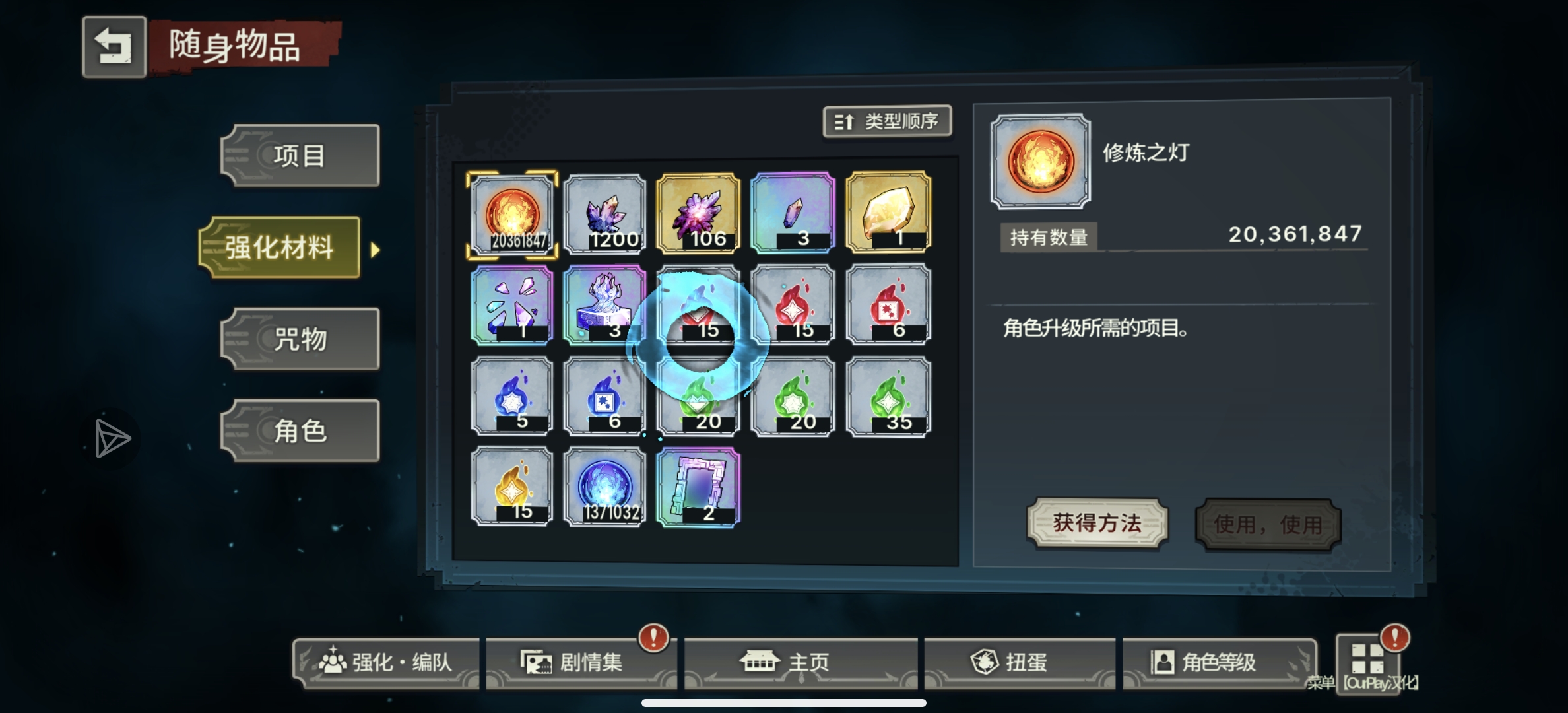Go to 主页 home page
This screenshot has width=1568, height=713.
[800, 662]
